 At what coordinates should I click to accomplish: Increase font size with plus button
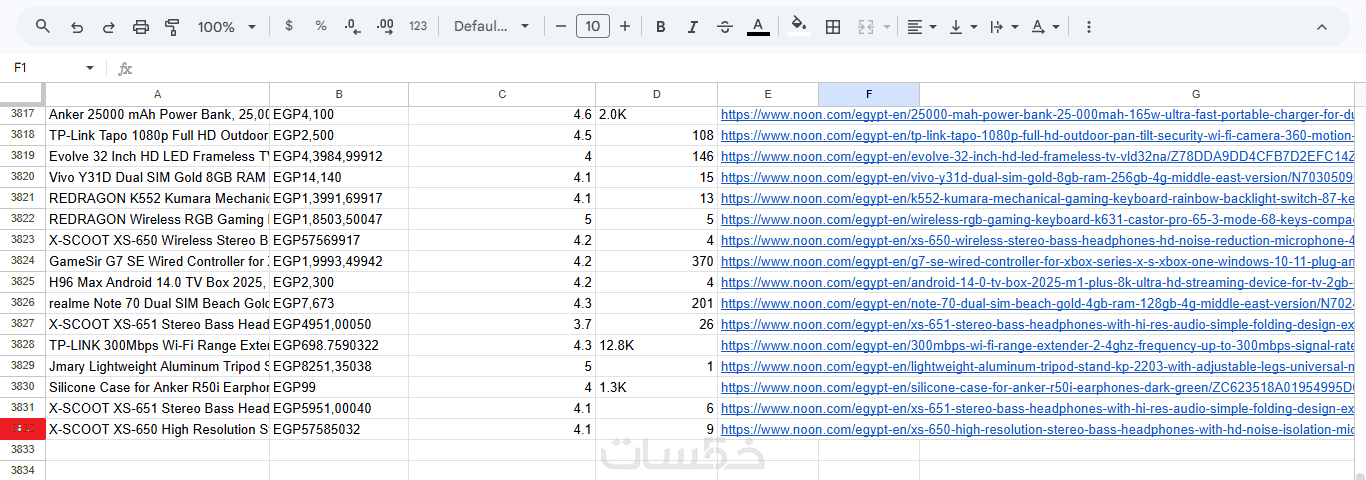625,27
